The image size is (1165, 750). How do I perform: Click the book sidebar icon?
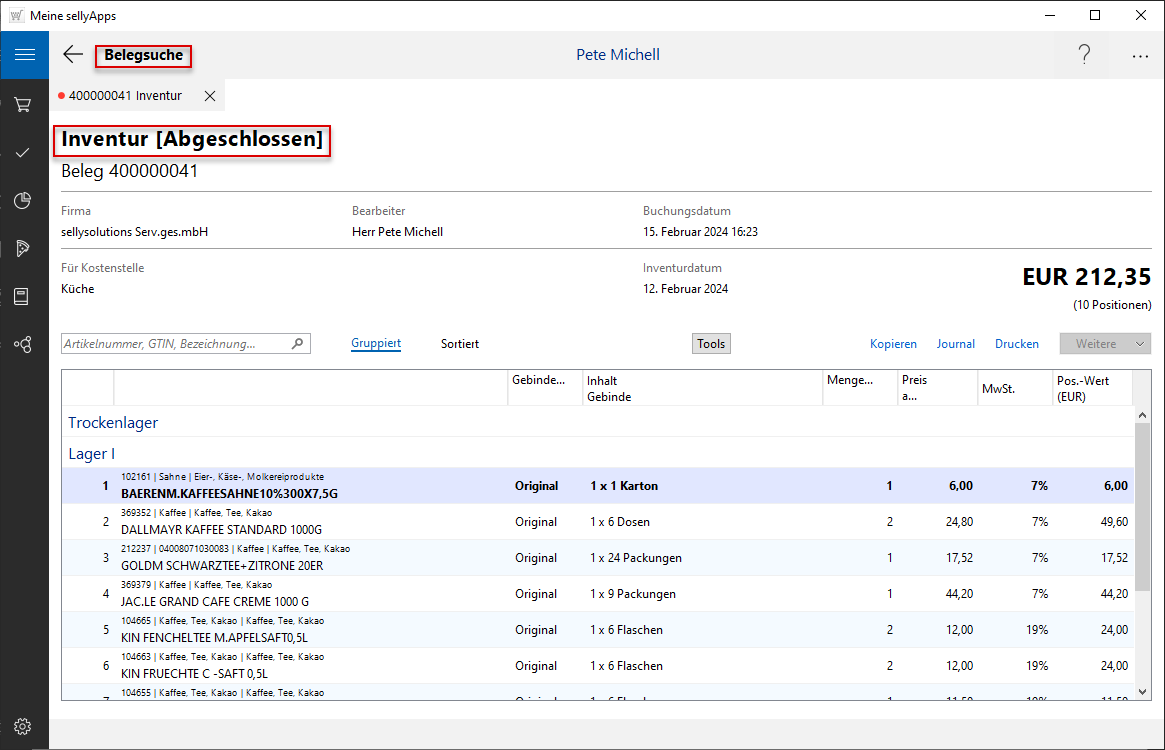(x=24, y=296)
